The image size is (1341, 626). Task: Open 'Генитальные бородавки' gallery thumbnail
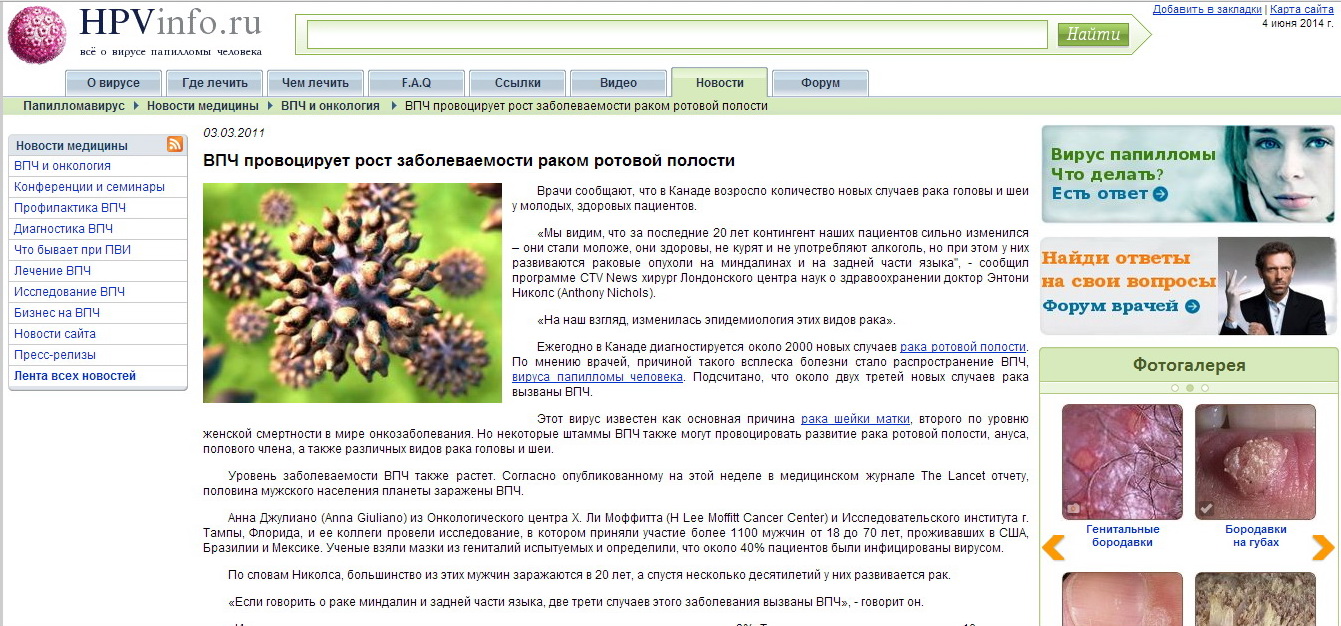[x=1122, y=461]
